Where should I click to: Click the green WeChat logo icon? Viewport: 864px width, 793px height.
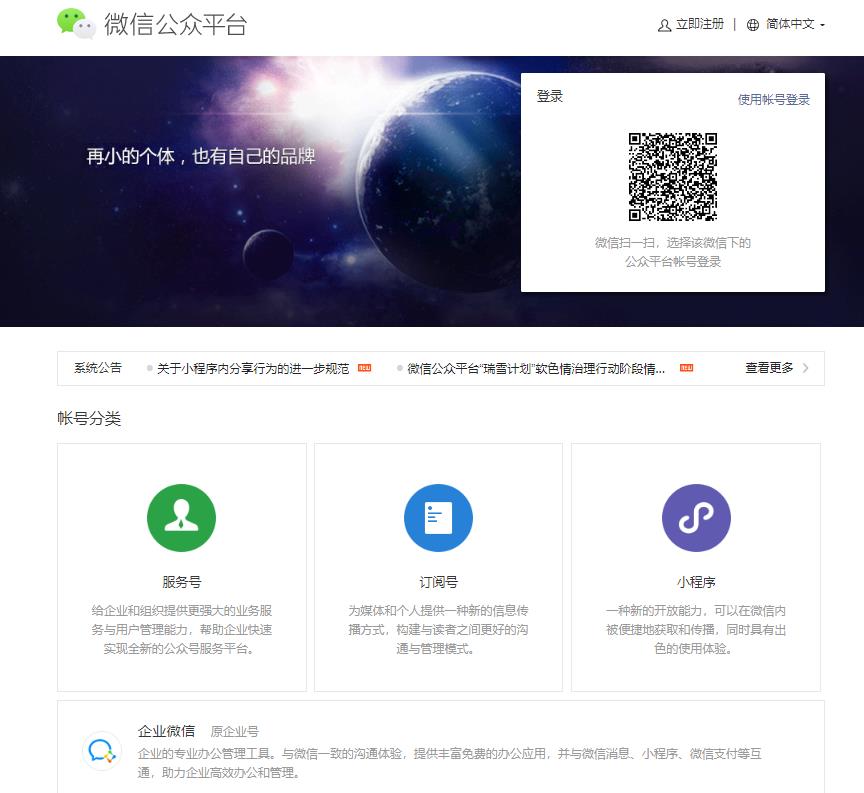tap(76, 24)
